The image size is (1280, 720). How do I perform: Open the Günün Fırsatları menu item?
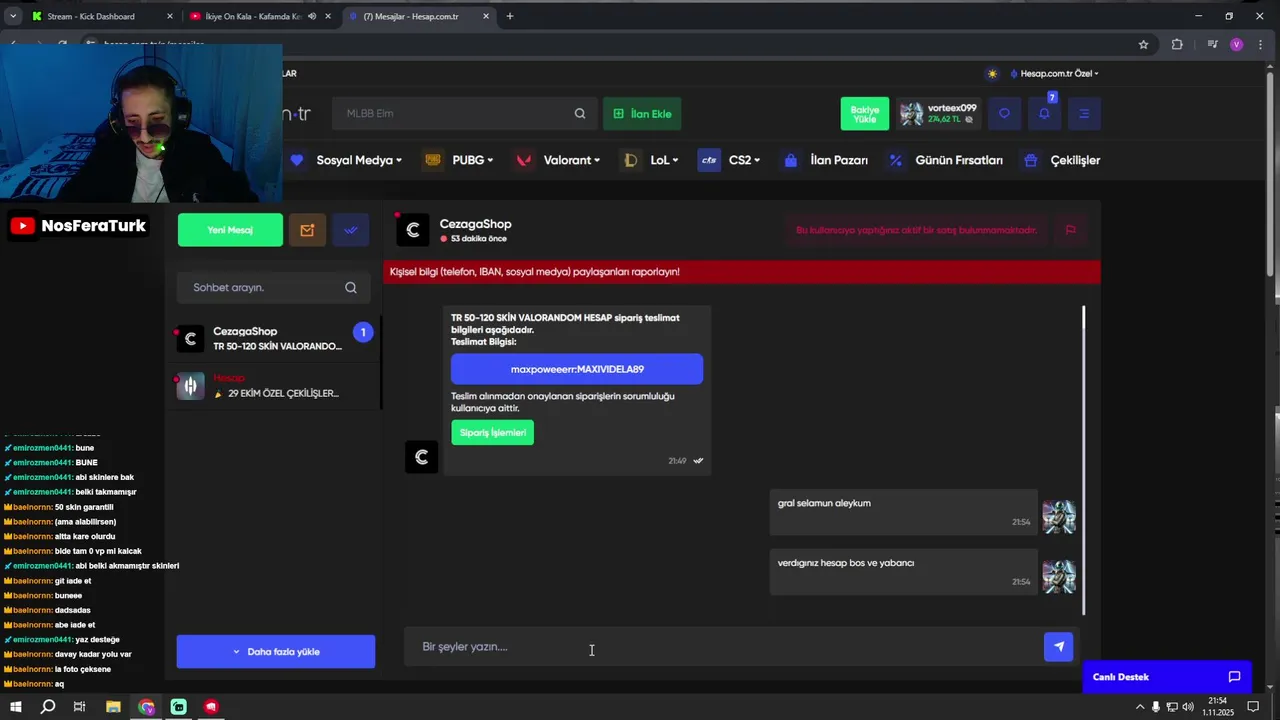(959, 160)
